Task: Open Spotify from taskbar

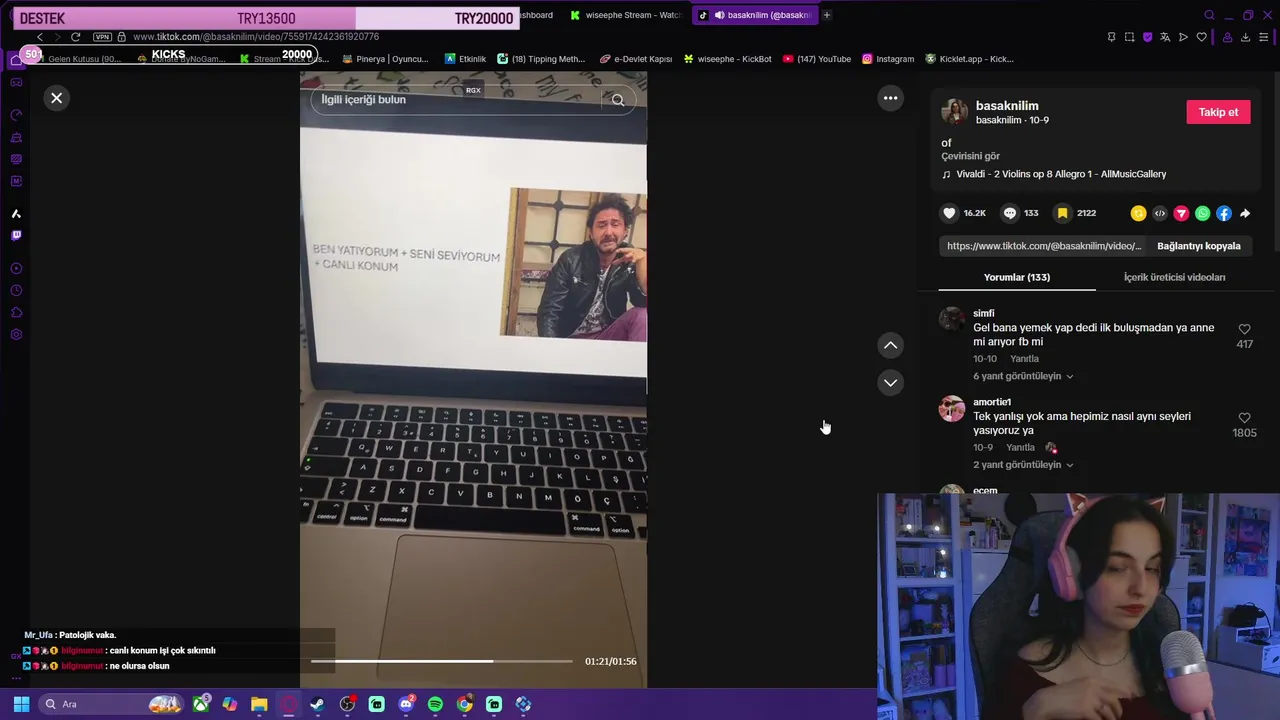Action: tap(435, 704)
